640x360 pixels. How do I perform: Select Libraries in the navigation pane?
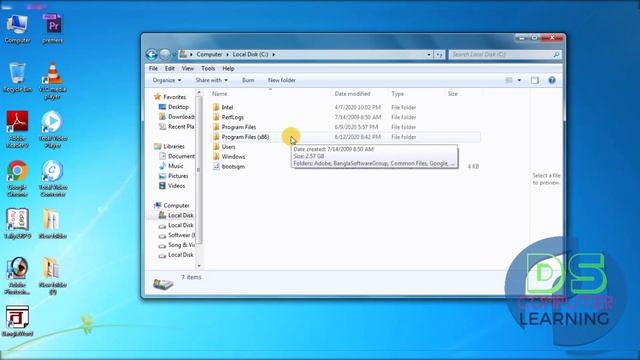169,146
